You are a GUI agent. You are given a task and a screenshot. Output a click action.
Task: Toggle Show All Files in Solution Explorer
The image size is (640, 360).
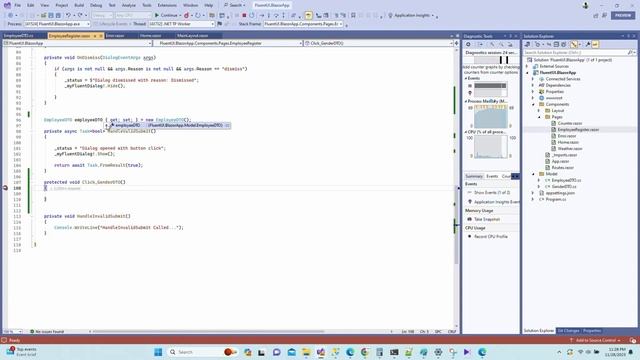(x=564, y=44)
